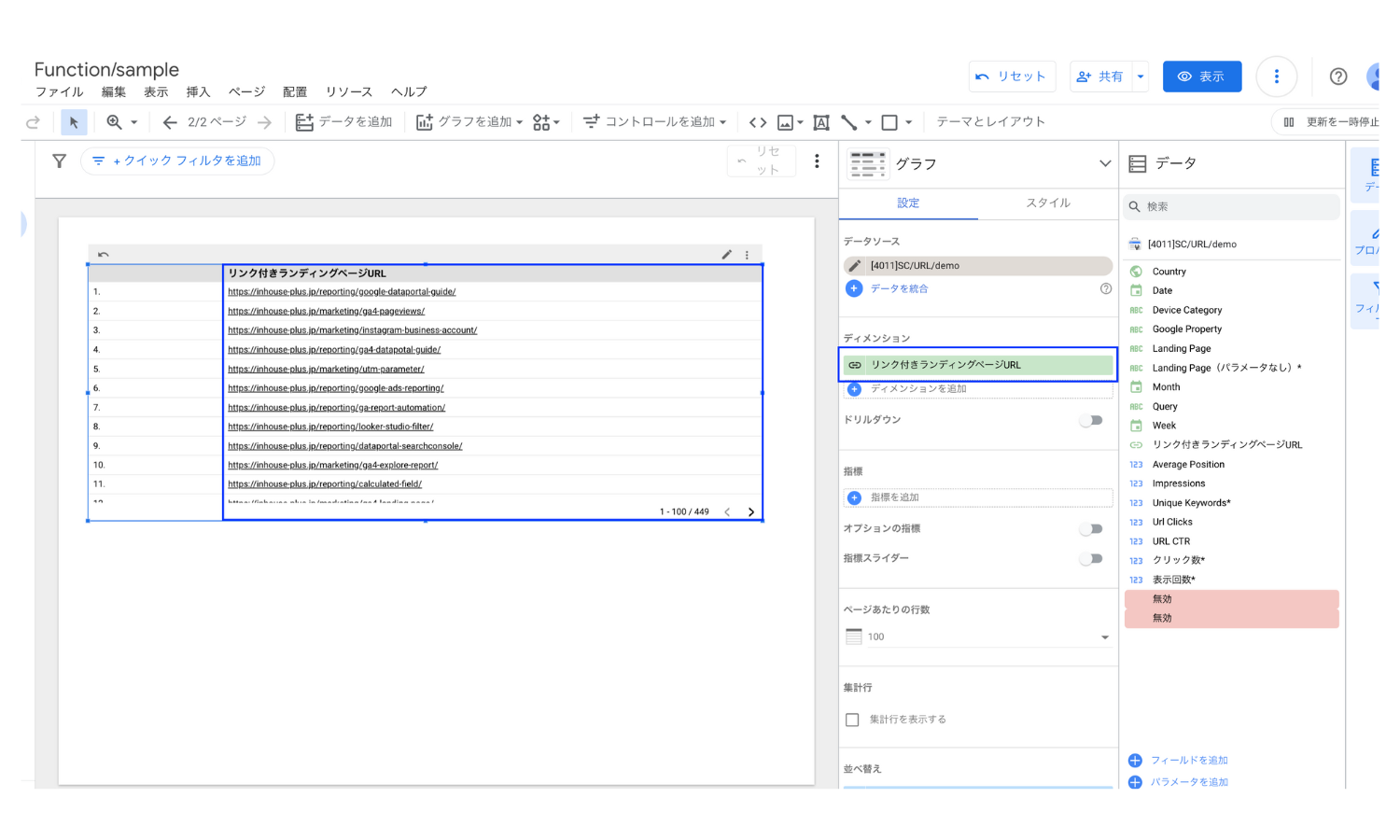Edit the table chart with pencil icon
Image resolution: width=1400 pixels, height=840 pixels.
tap(727, 255)
